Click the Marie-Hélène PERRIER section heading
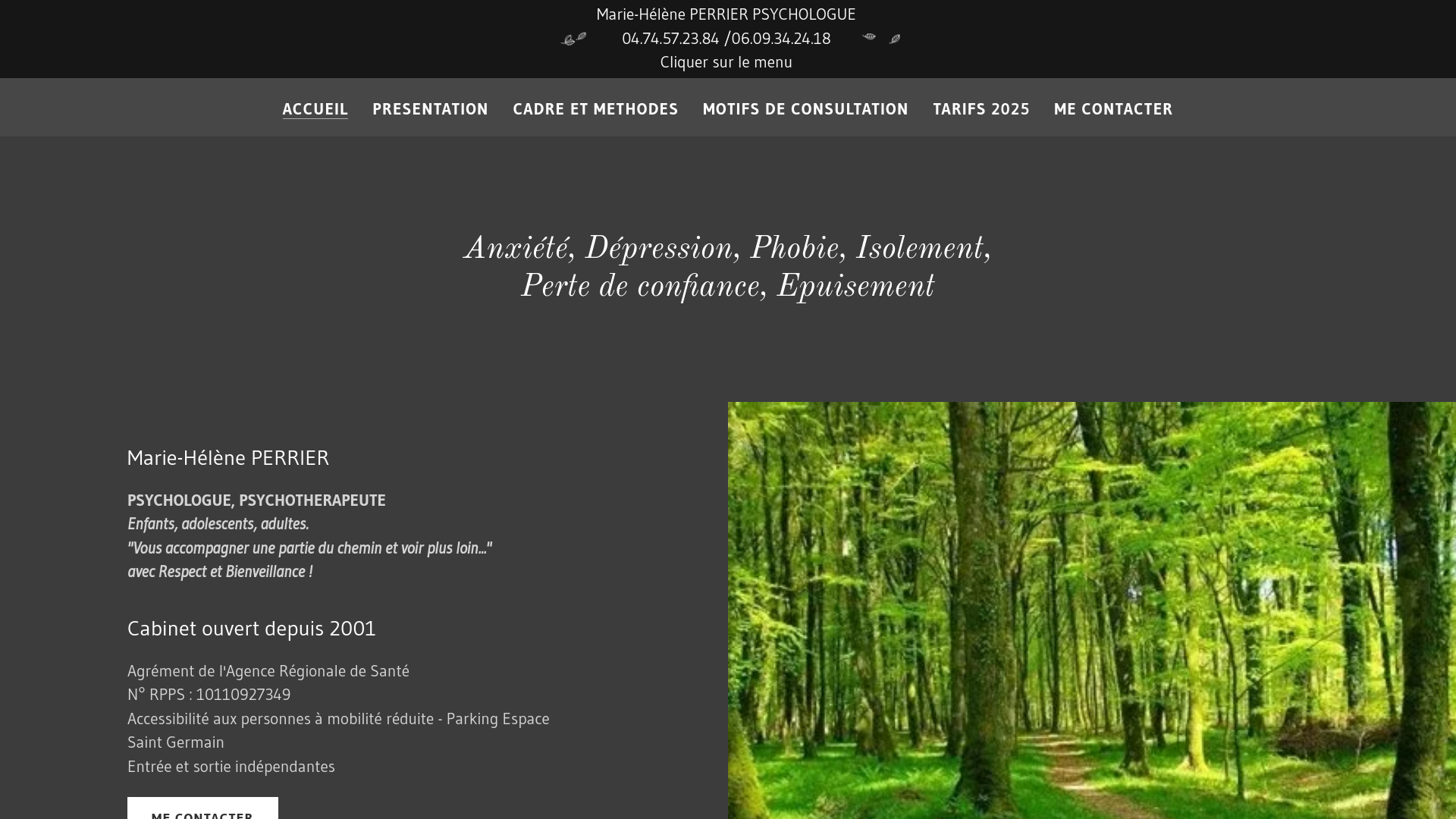1456x819 pixels. coord(228,457)
